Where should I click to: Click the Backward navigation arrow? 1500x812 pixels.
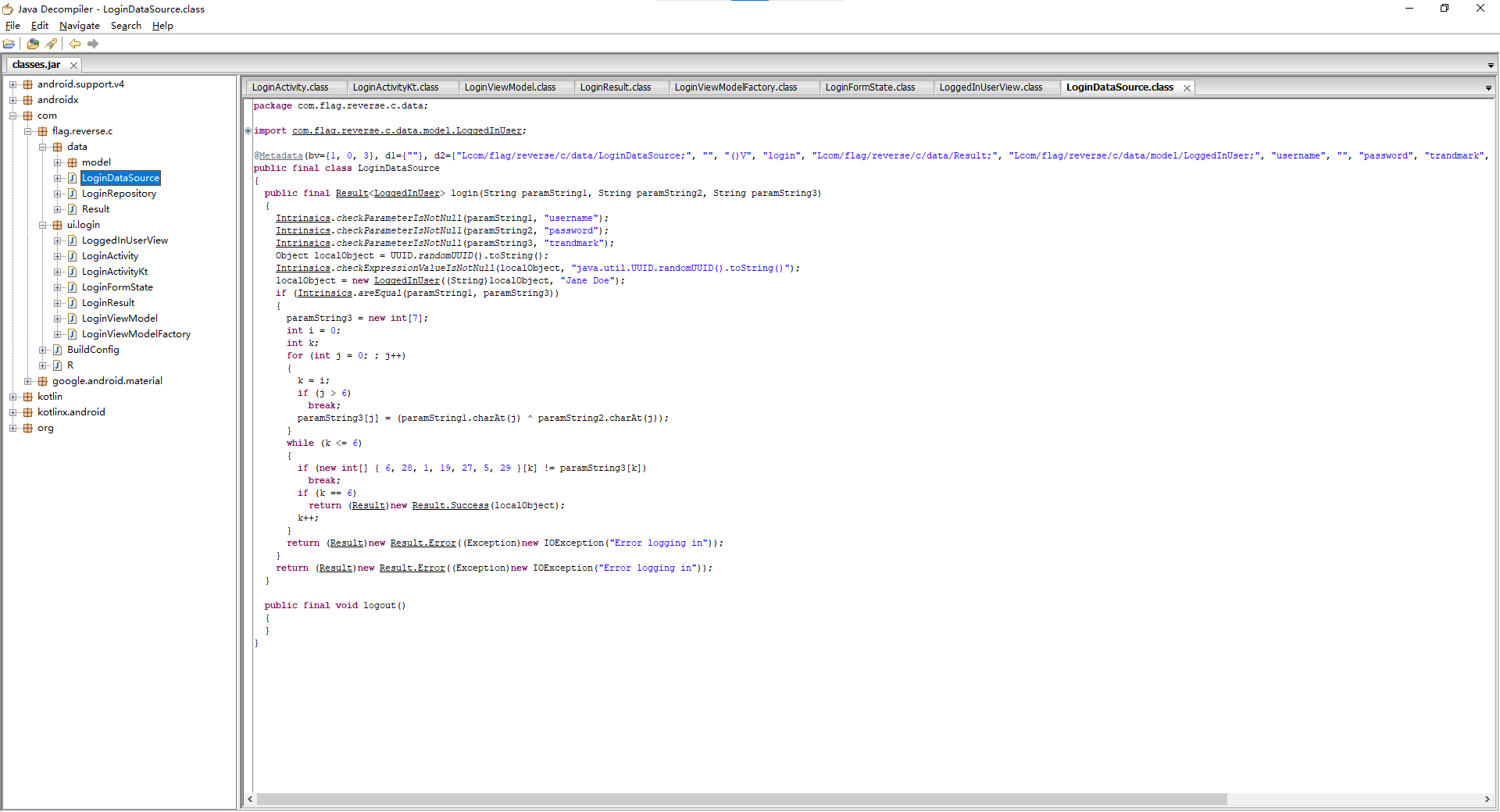[x=75, y=44]
